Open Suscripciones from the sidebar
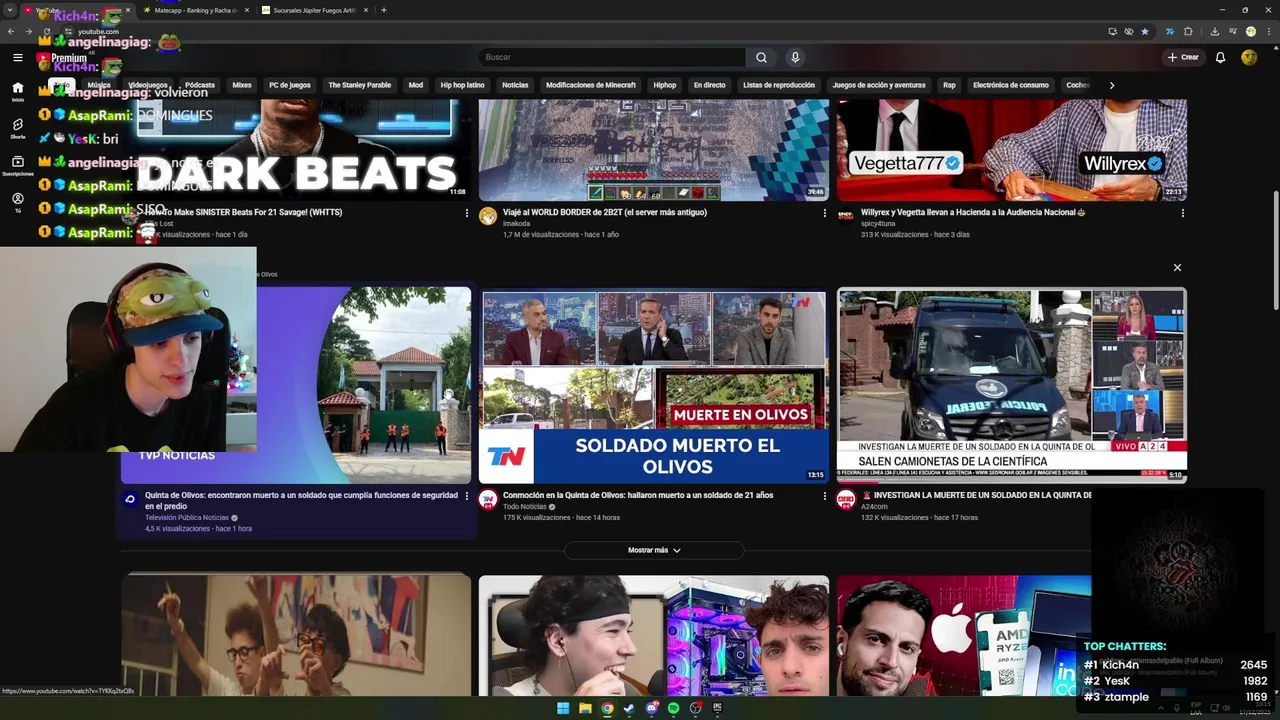This screenshot has width=1280, height=720. [x=17, y=165]
